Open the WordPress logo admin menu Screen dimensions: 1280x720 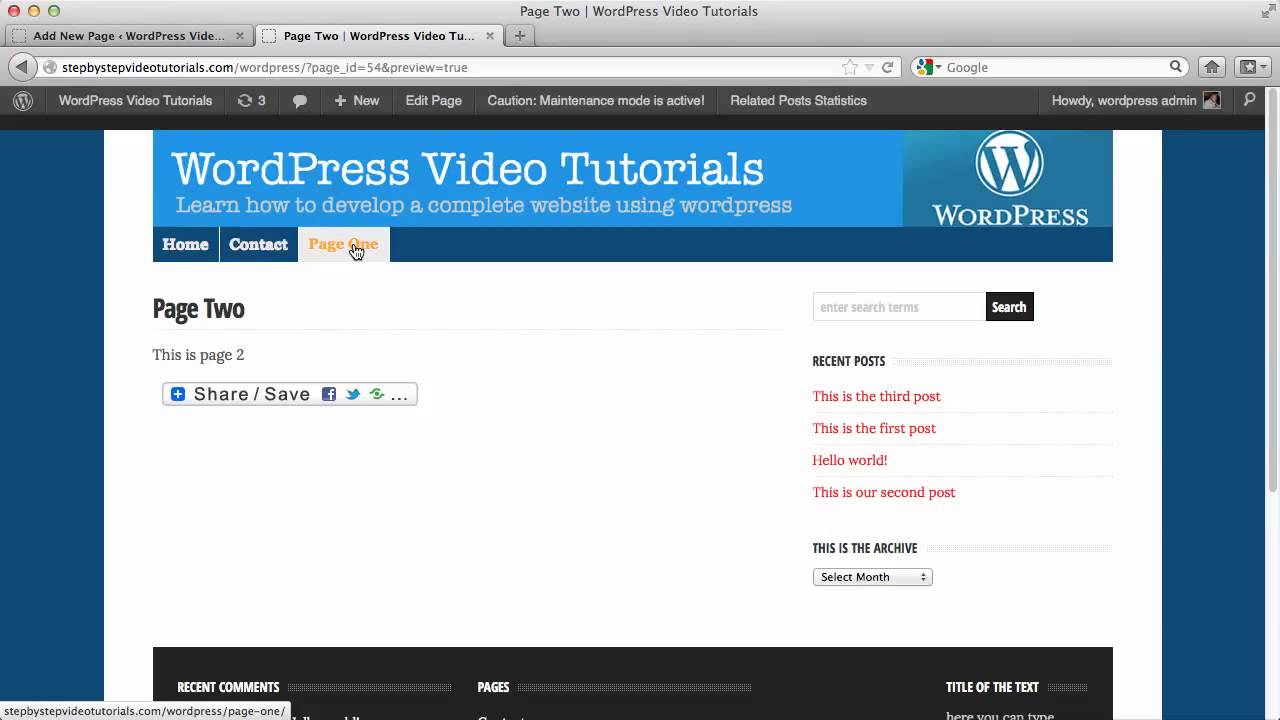click(x=23, y=100)
